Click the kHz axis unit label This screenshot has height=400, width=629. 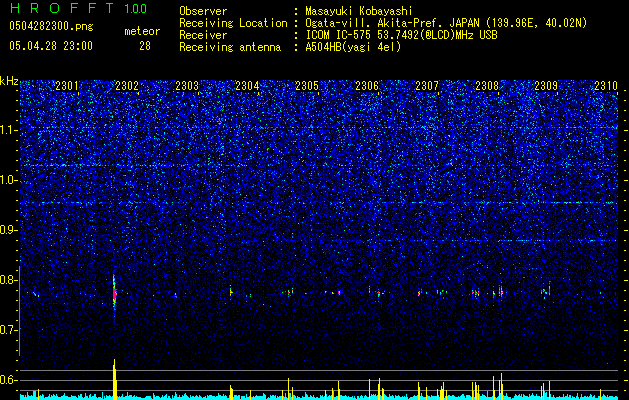point(9,81)
